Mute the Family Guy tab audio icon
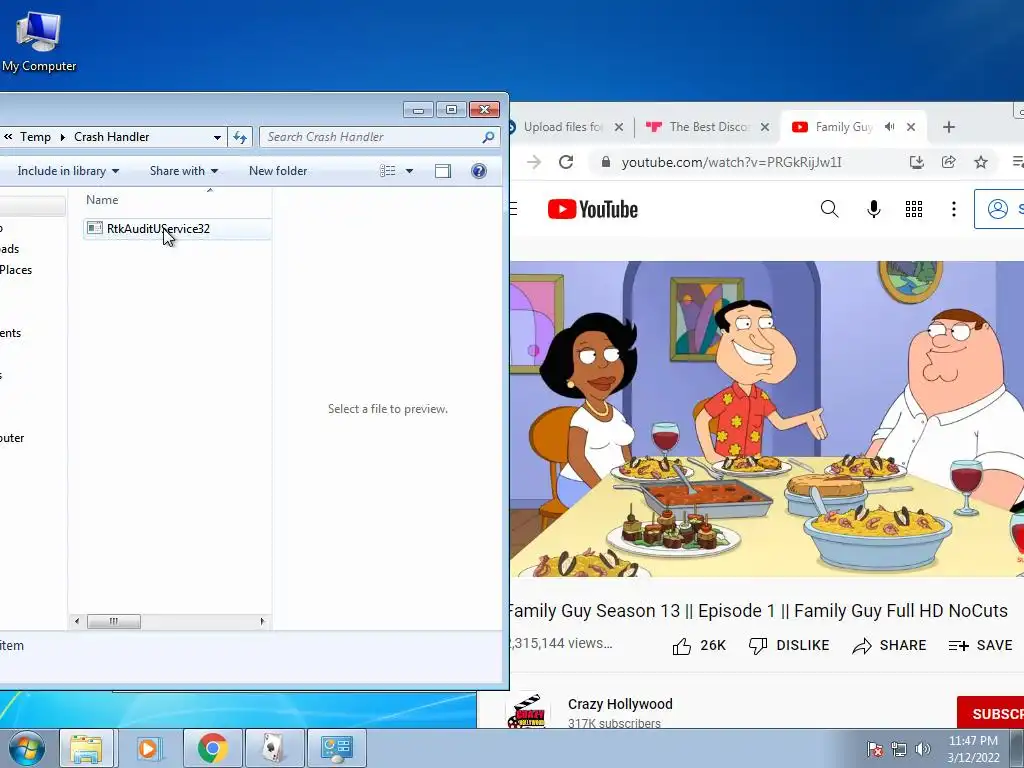Screen dimensions: 1024x768 point(889,127)
